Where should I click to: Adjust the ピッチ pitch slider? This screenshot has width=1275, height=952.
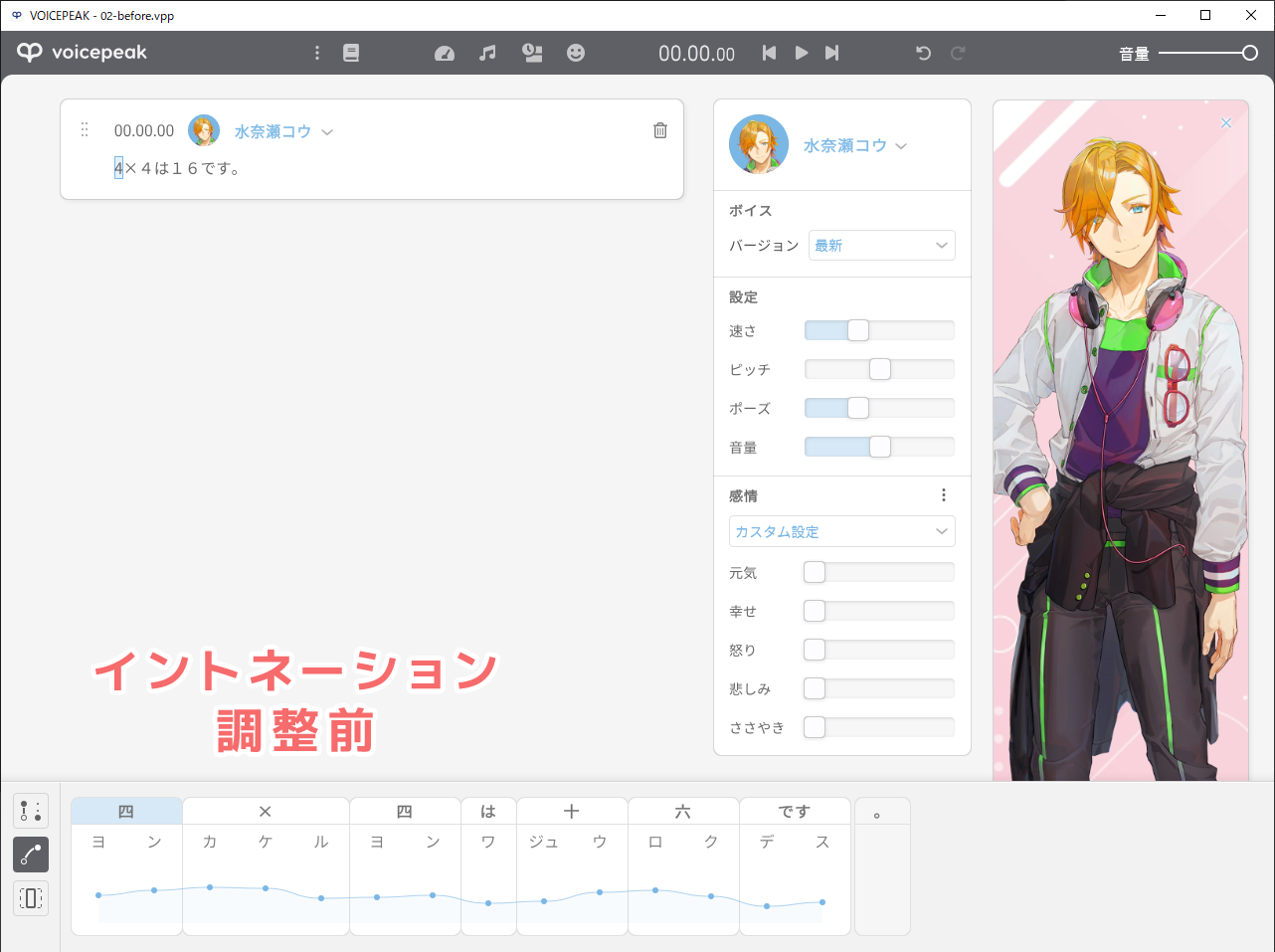(x=879, y=369)
